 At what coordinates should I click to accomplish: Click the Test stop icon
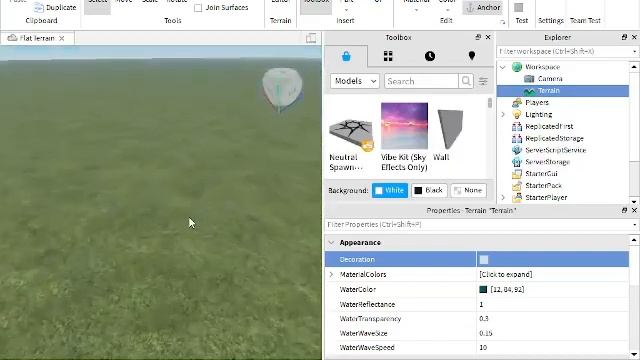click(x=518, y=8)
